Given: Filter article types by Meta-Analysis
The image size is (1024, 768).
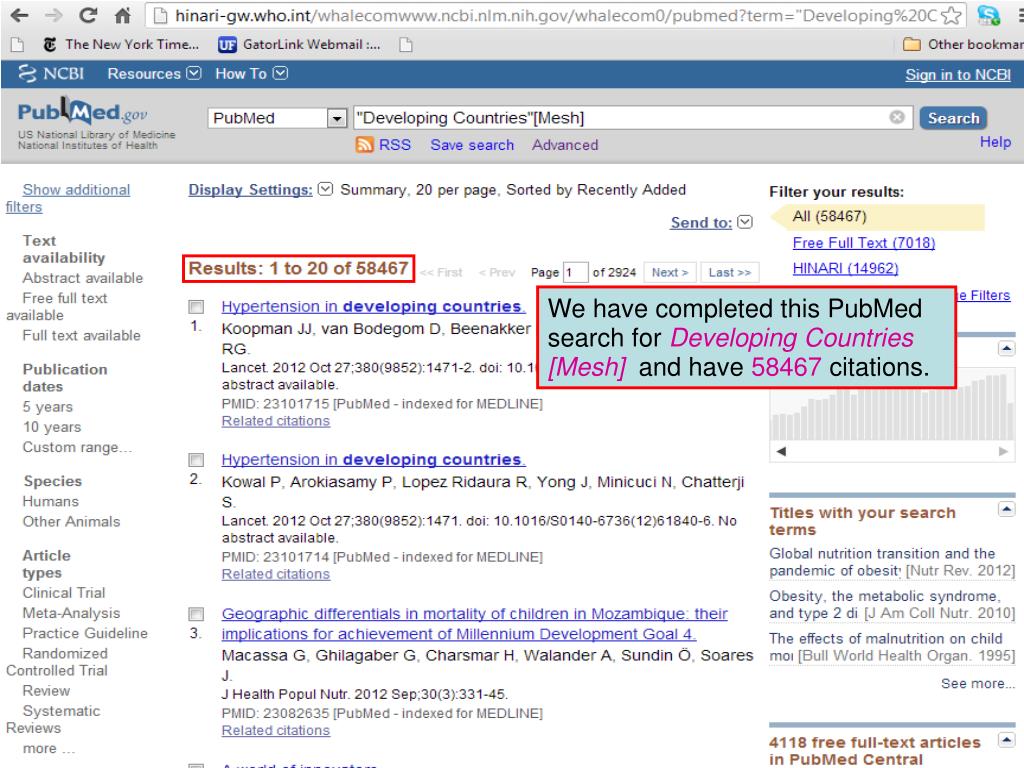Looking at the screenshot, I should 71,613.
